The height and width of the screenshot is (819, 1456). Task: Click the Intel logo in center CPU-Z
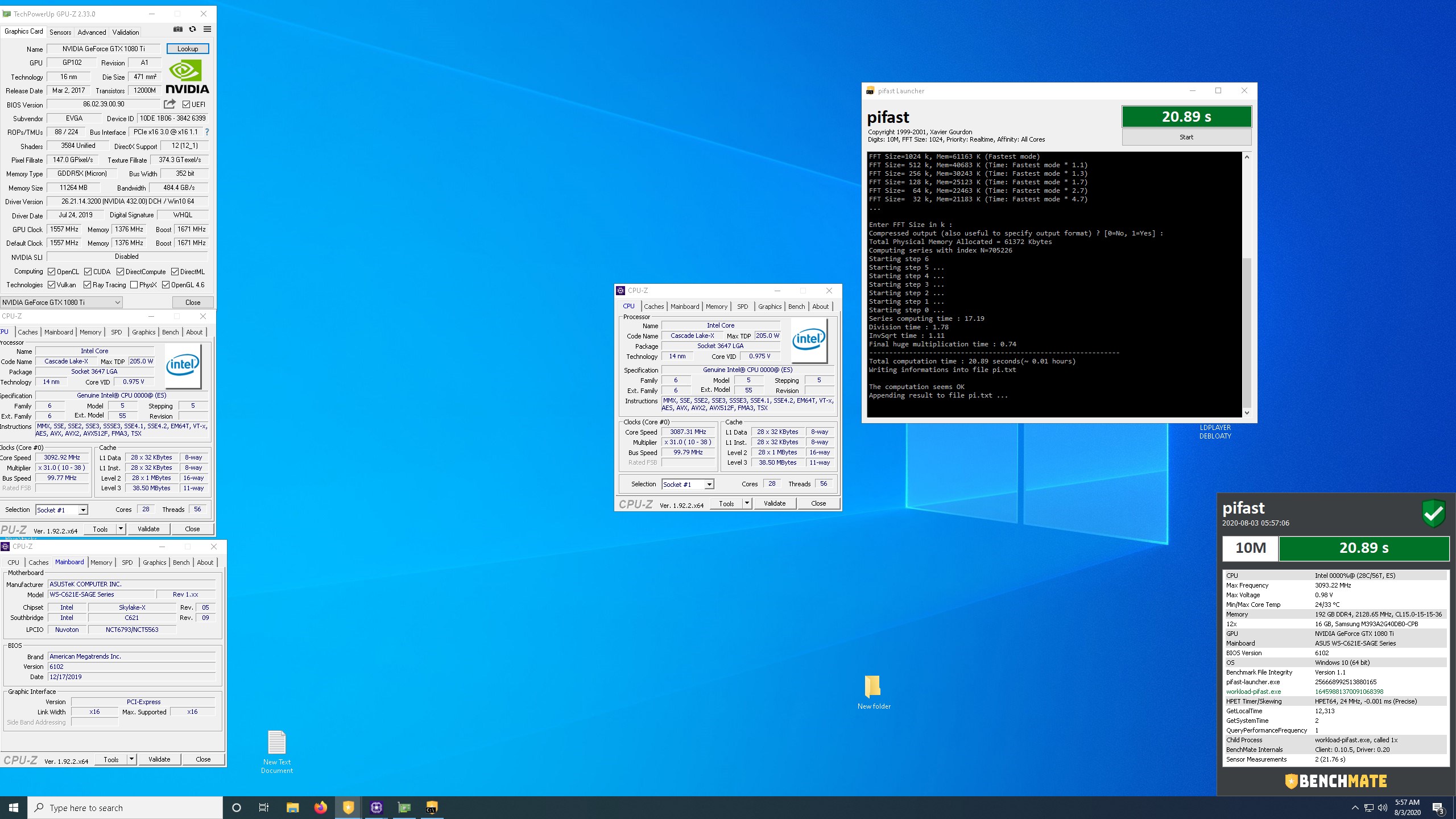pyautogui.click(x=809, y=340)
